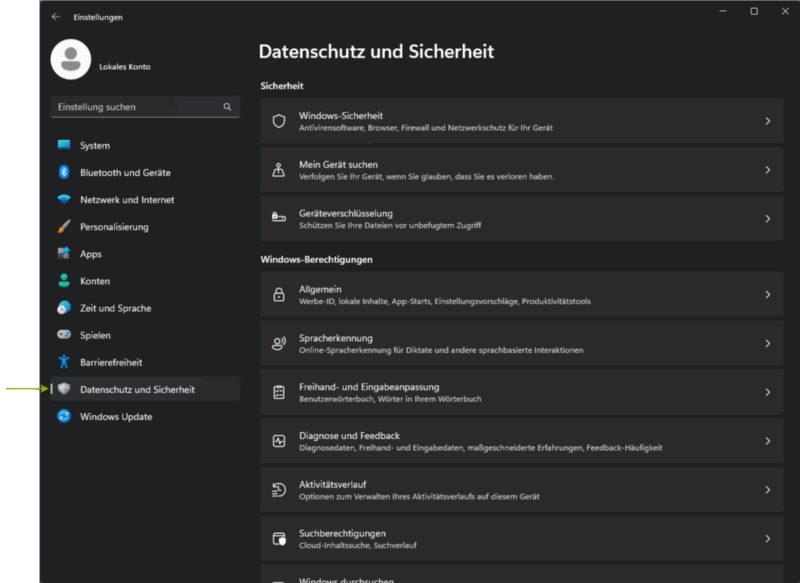Click the locator icon in Mein Gerät suchen row
This screenshot has height=583, width=800.
click(x=279, y=170)
